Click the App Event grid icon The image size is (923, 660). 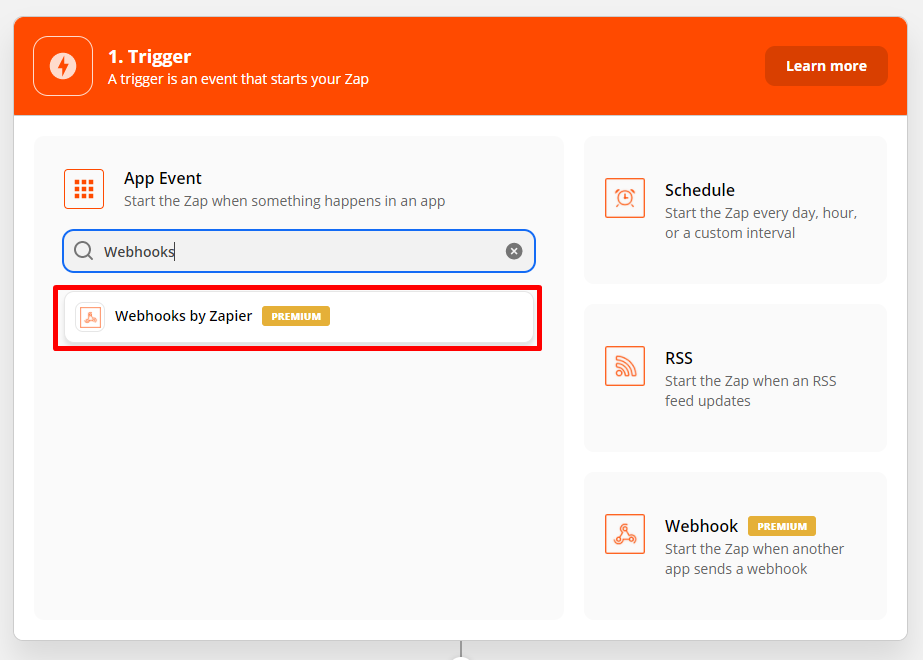coord(84,189)
